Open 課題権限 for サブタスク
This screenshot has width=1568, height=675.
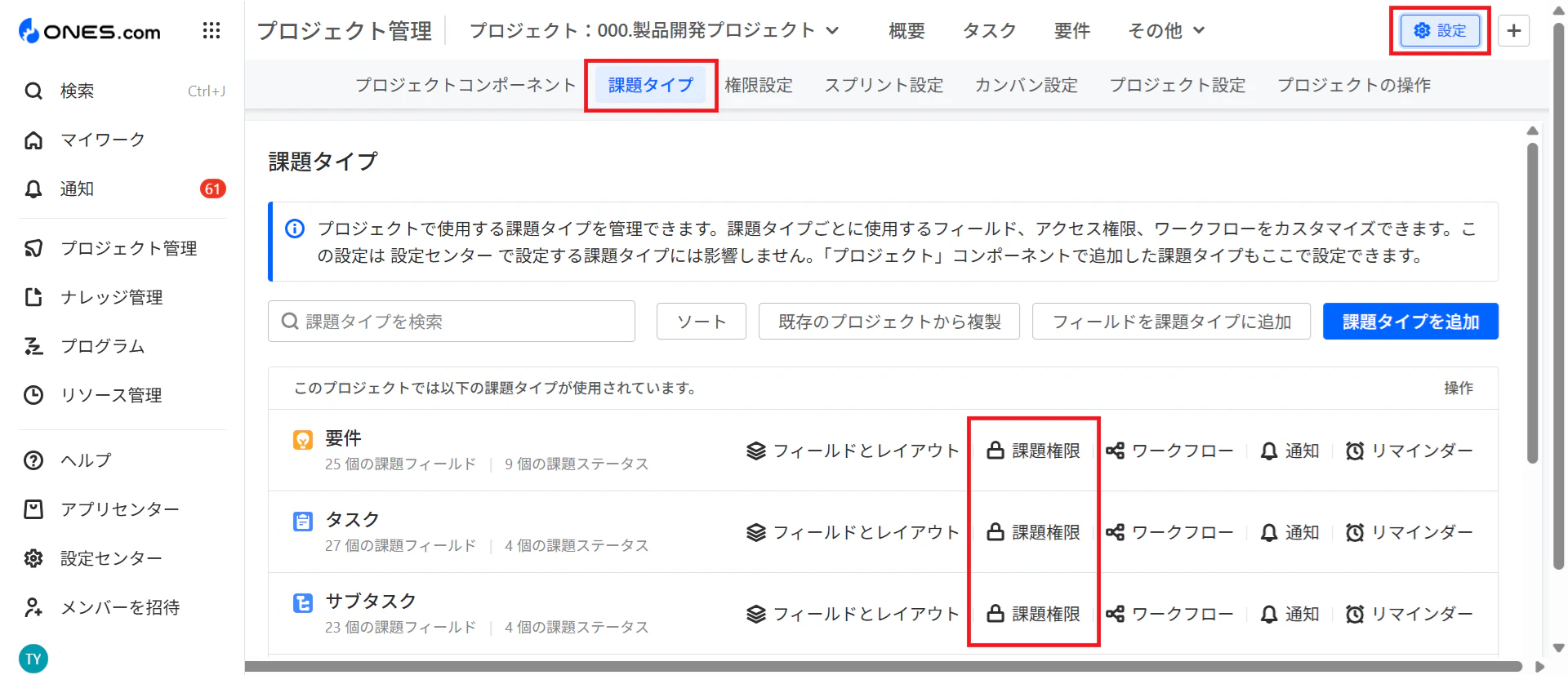point(1033,614)
